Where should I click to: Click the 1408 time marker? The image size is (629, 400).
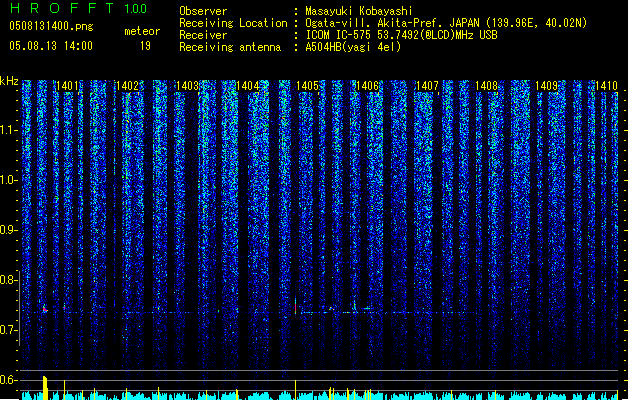487,86
